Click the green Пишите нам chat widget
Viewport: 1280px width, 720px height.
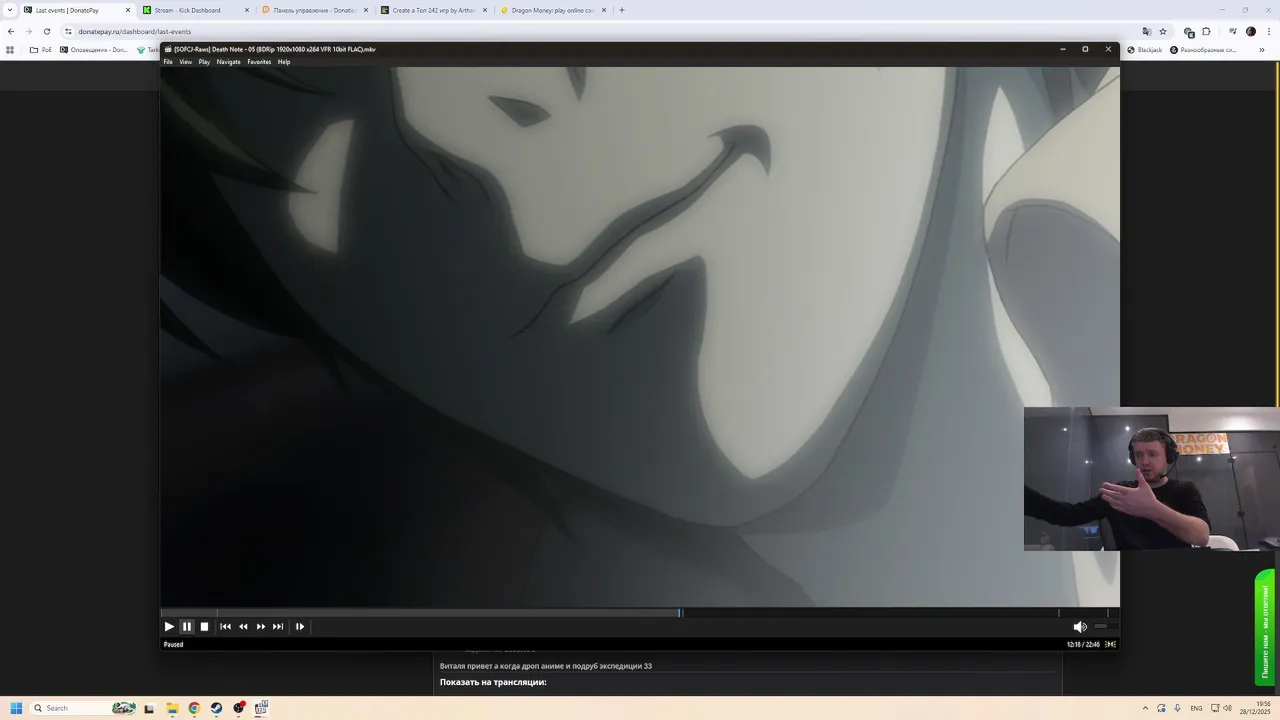pyautogui.click(x=1265, y=627)
